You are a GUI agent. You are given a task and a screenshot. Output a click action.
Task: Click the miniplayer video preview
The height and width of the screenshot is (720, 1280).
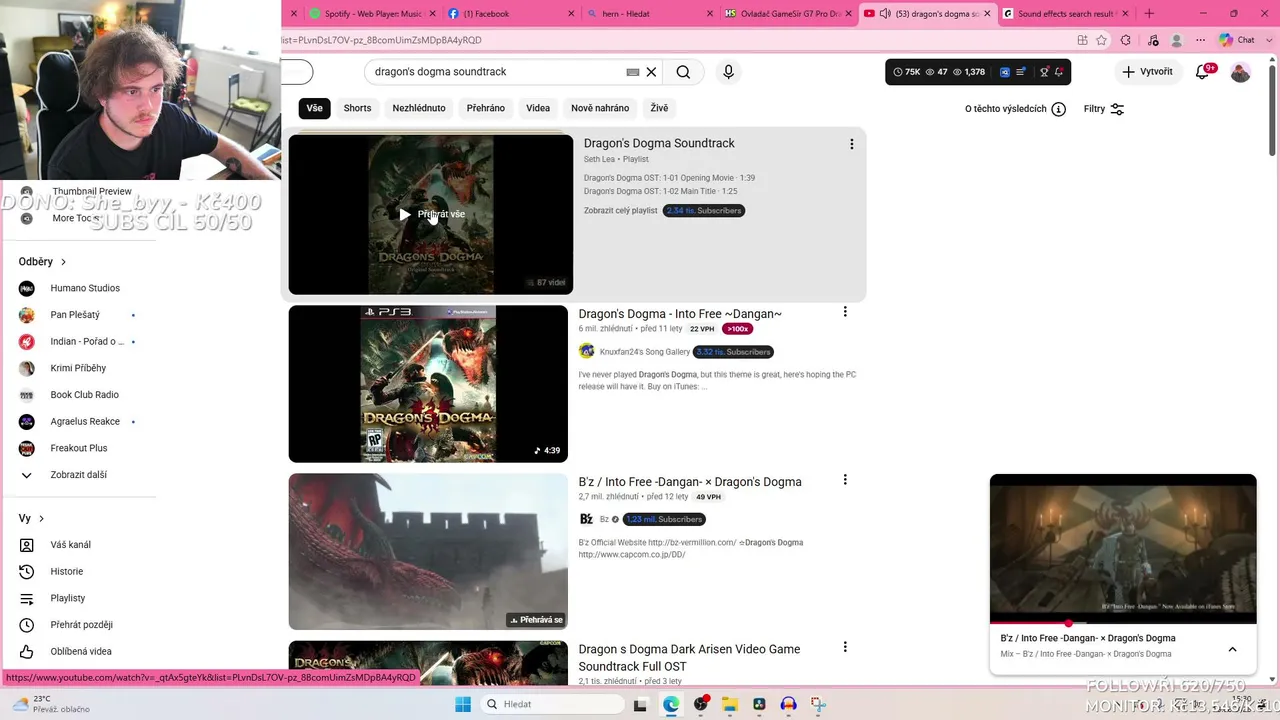click(x=1123, y=549)
